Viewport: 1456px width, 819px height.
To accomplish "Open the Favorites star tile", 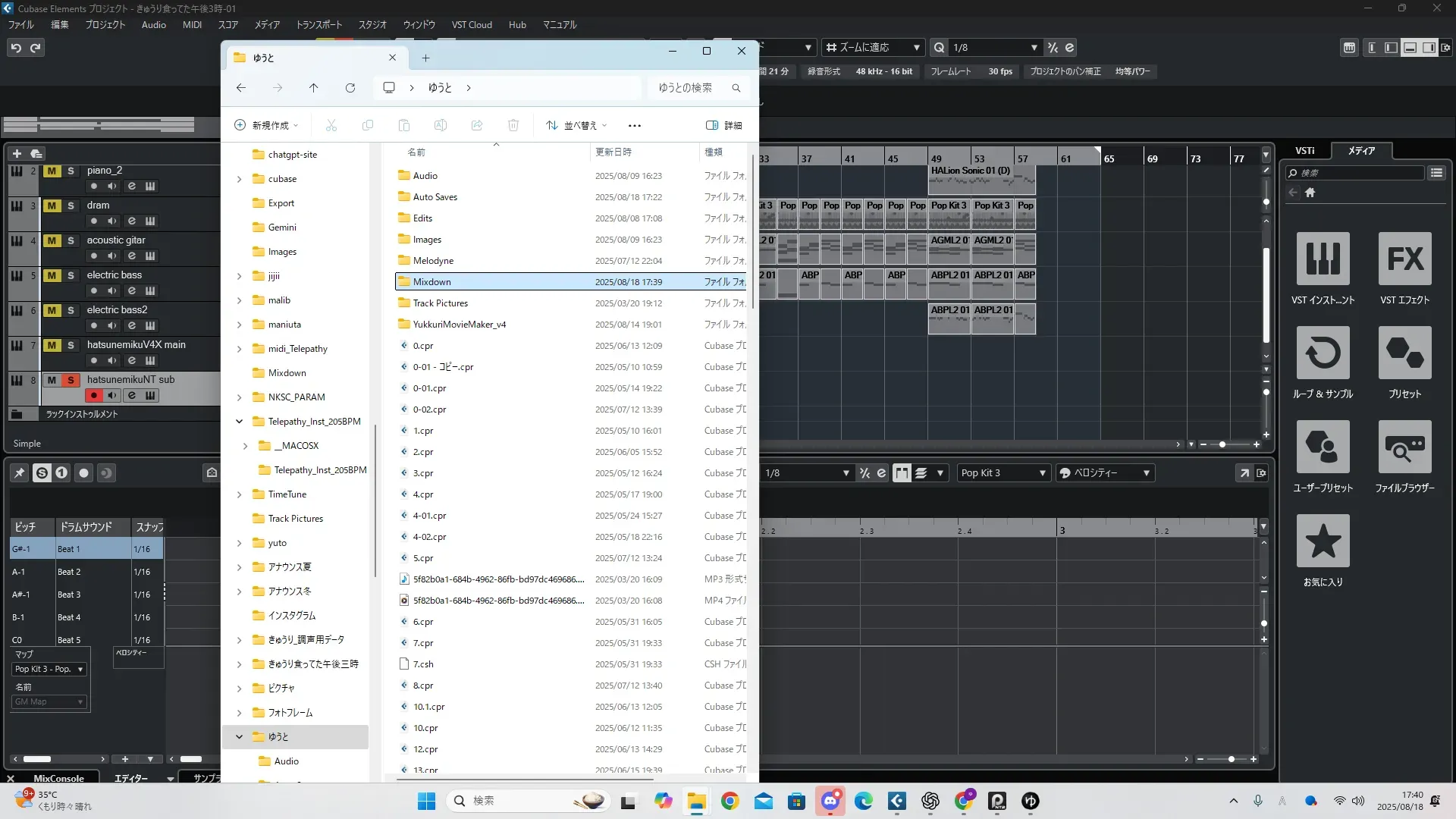I will coord(1323,541).
